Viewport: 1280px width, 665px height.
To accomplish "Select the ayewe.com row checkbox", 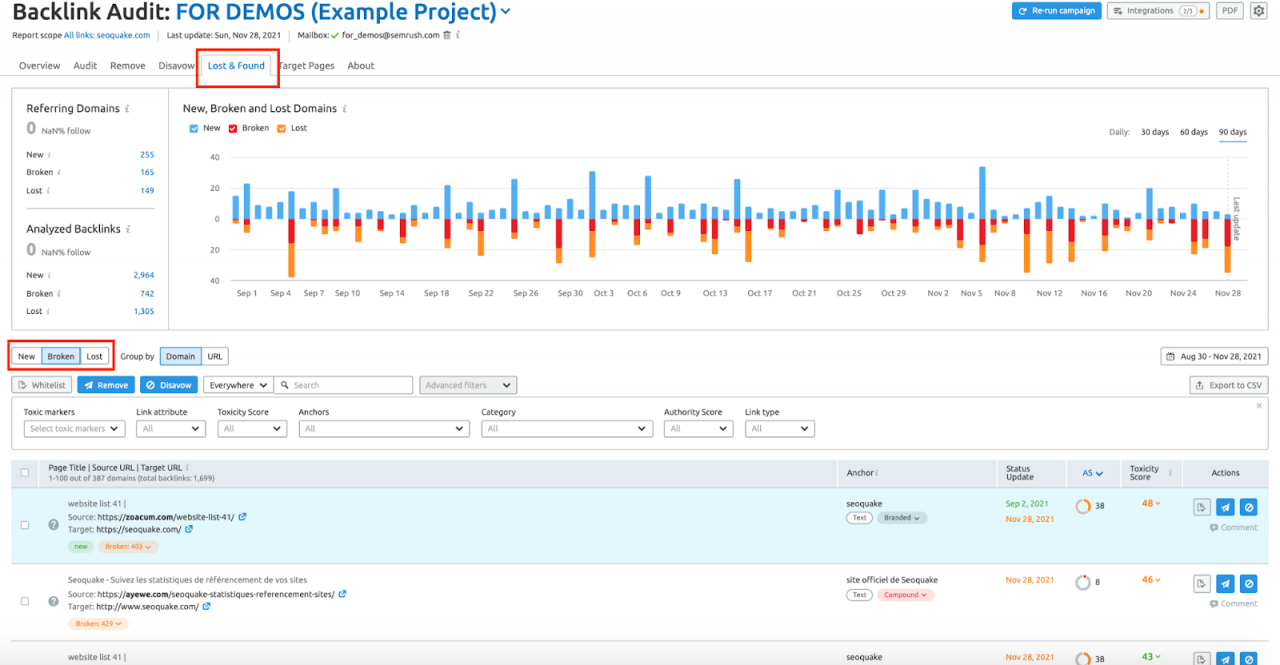I will pos(25,601).
